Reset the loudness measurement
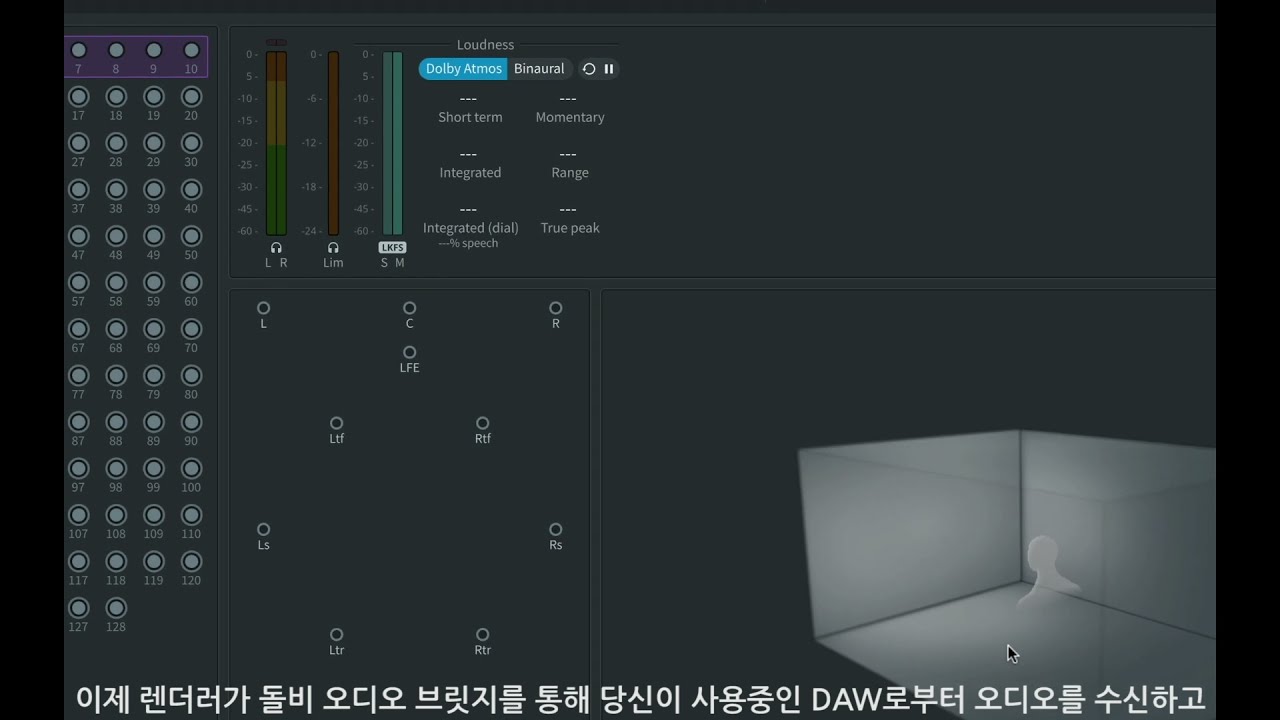This screenshot has width=1280, height=720. 589,69
